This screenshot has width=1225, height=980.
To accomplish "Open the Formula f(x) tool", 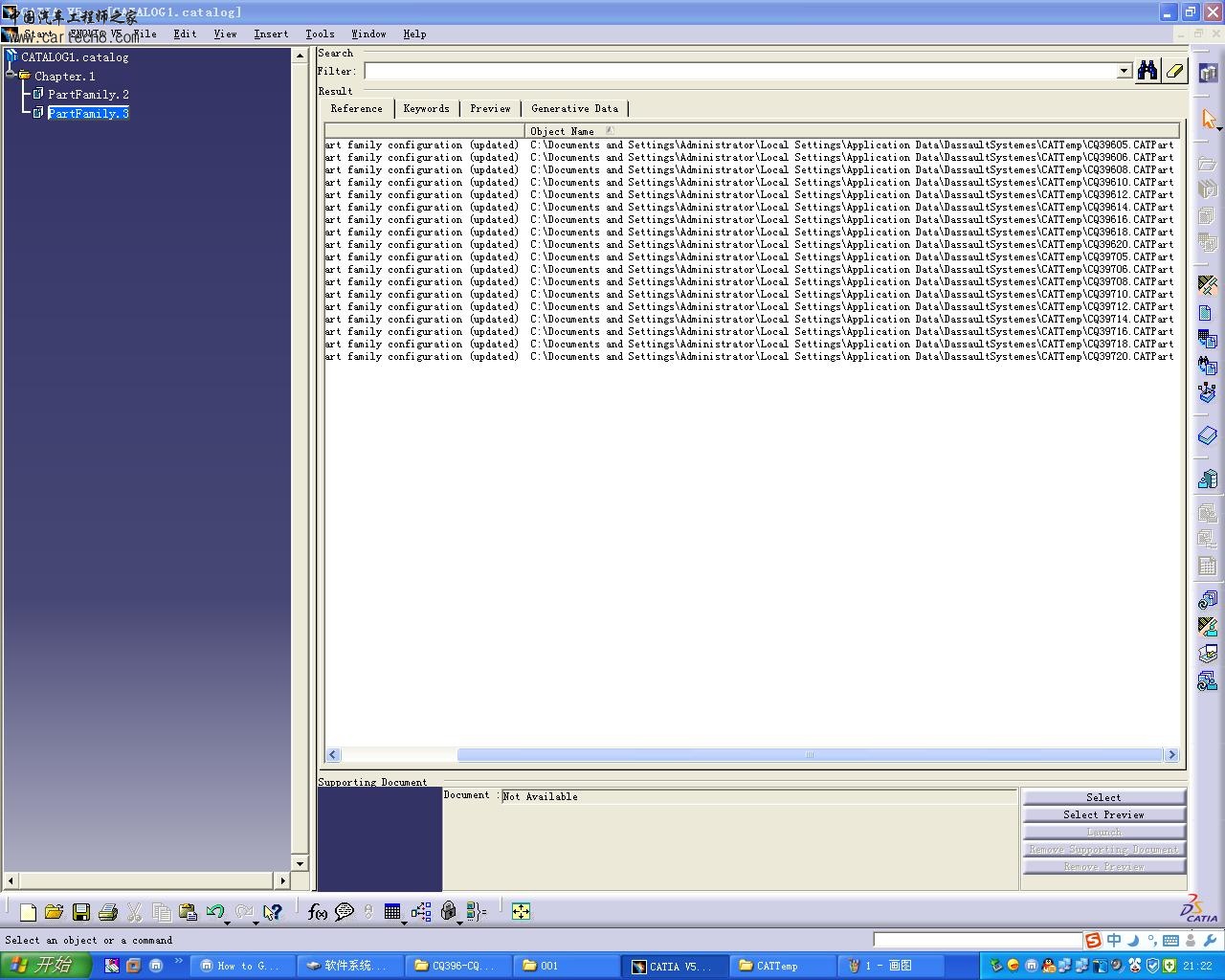I will point(317,912).
